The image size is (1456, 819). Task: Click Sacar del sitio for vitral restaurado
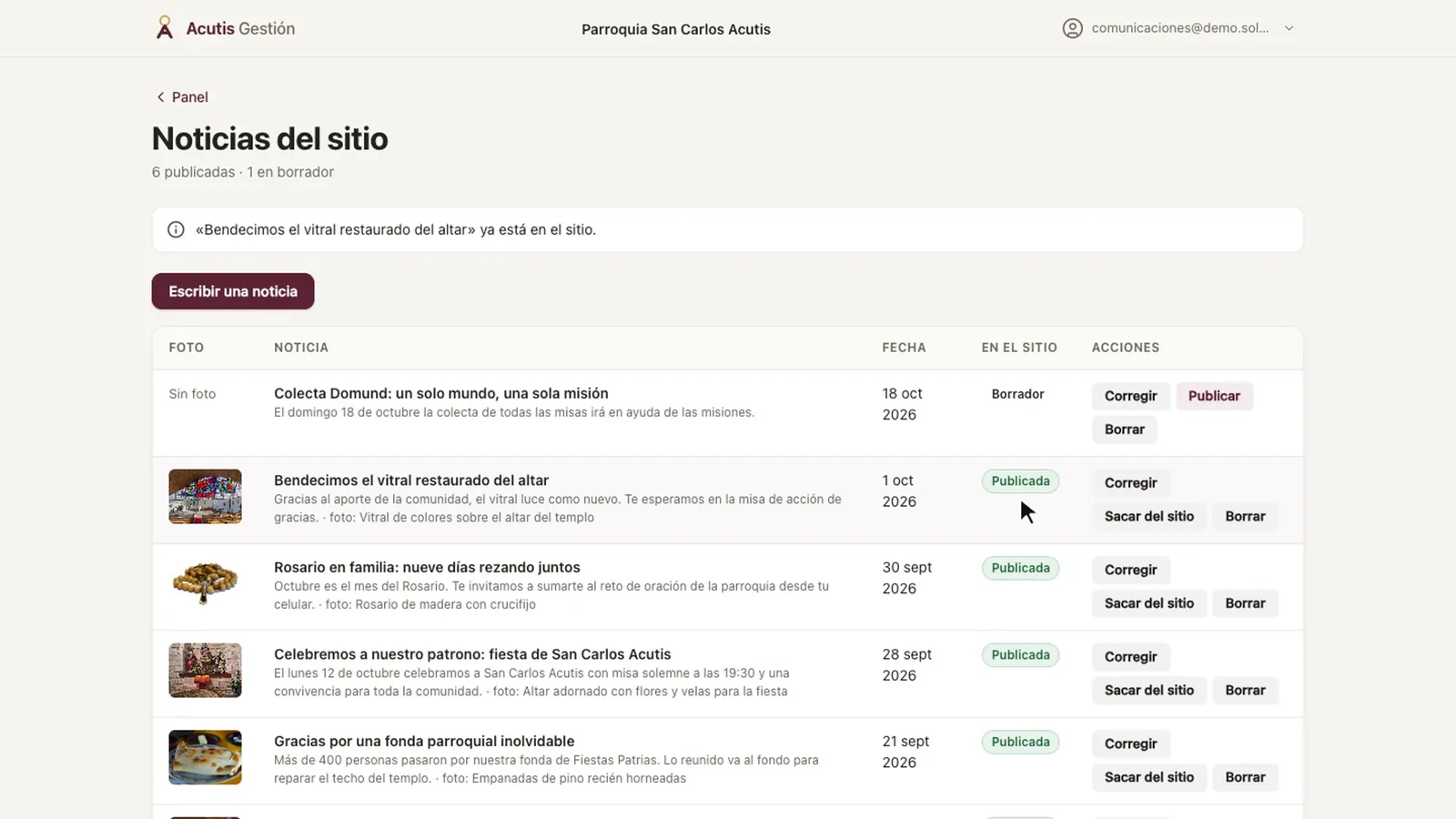point(1148,516)
